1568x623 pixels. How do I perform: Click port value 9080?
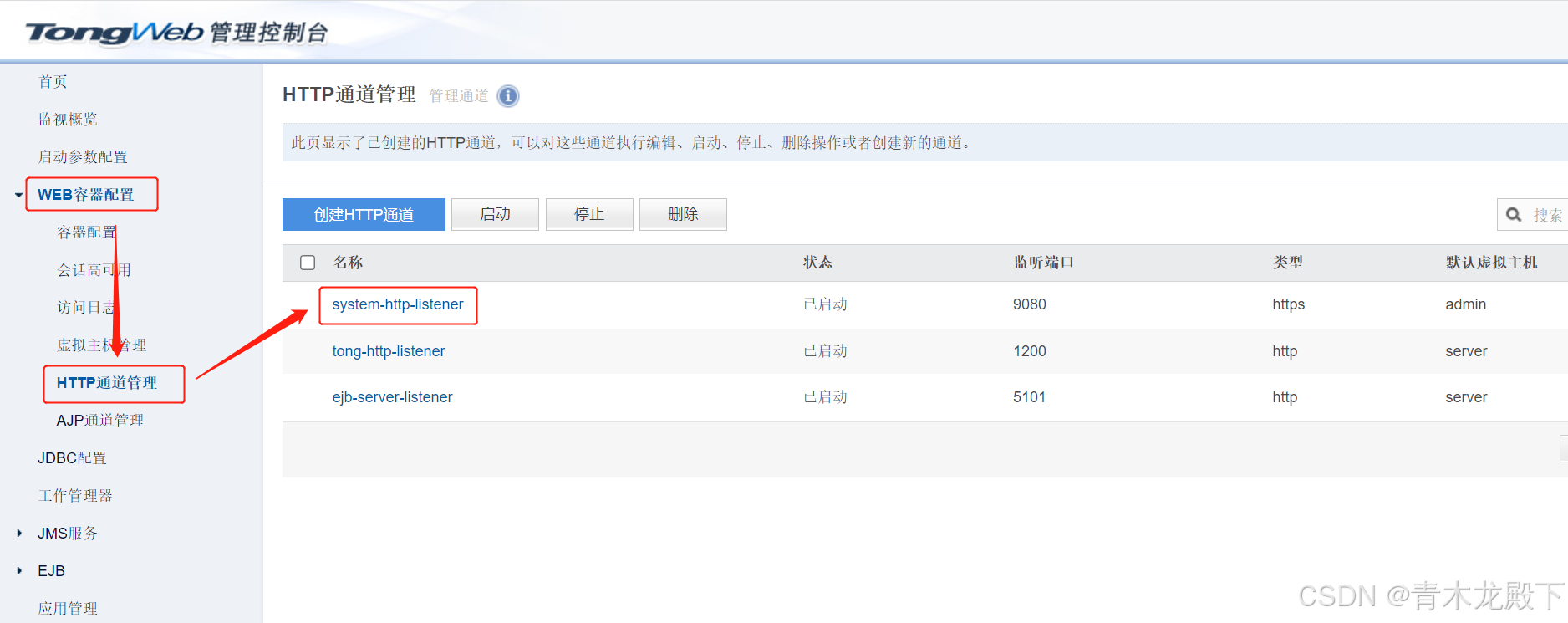coord(1029,304)
